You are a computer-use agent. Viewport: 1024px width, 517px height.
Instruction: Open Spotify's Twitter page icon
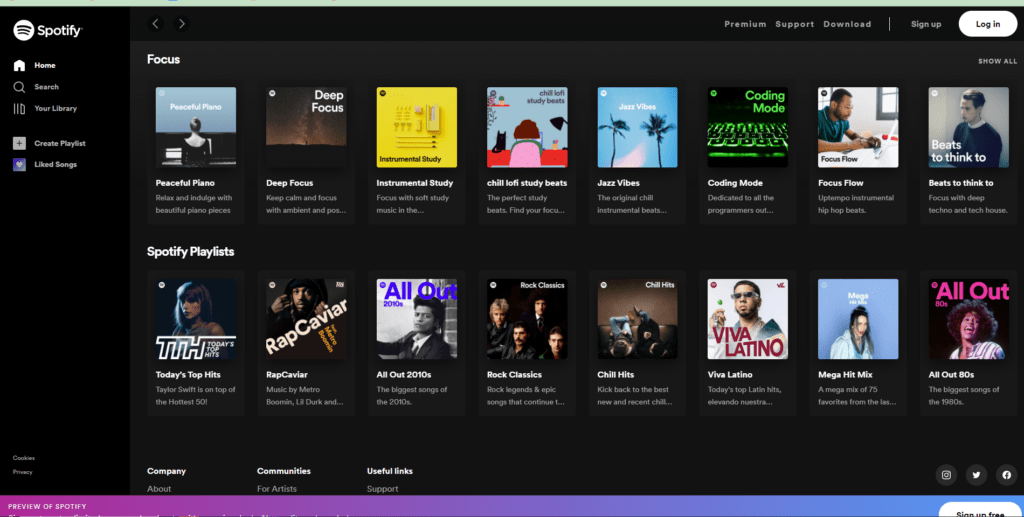pyautogui.click(x=976, y=475)
